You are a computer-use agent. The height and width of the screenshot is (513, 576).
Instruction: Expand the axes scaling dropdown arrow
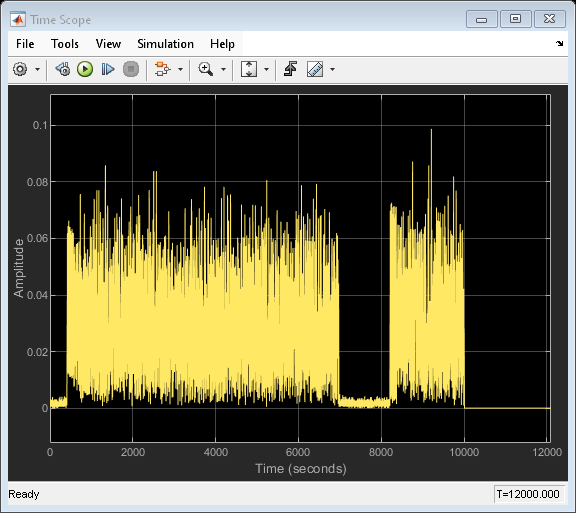pos(267,69)
